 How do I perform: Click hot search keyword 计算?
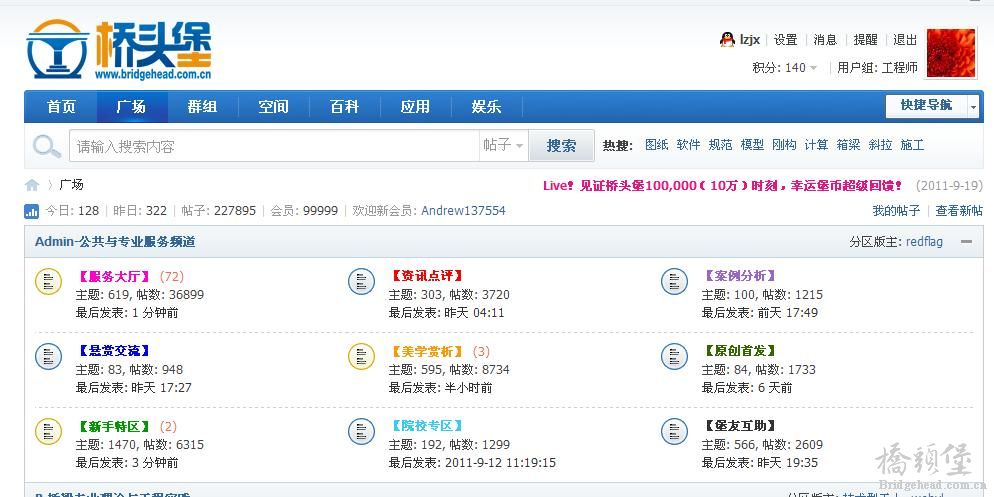[816, 145]
